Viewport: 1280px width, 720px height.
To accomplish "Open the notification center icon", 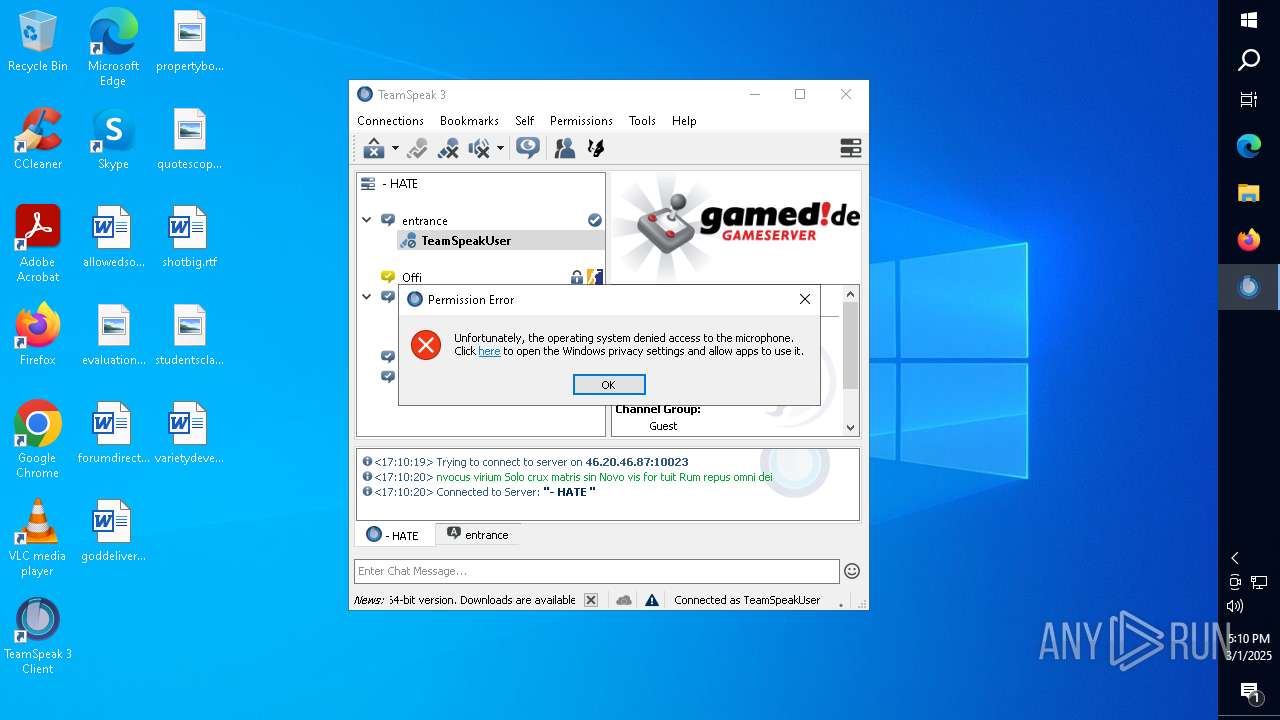I will [1249, 691].
